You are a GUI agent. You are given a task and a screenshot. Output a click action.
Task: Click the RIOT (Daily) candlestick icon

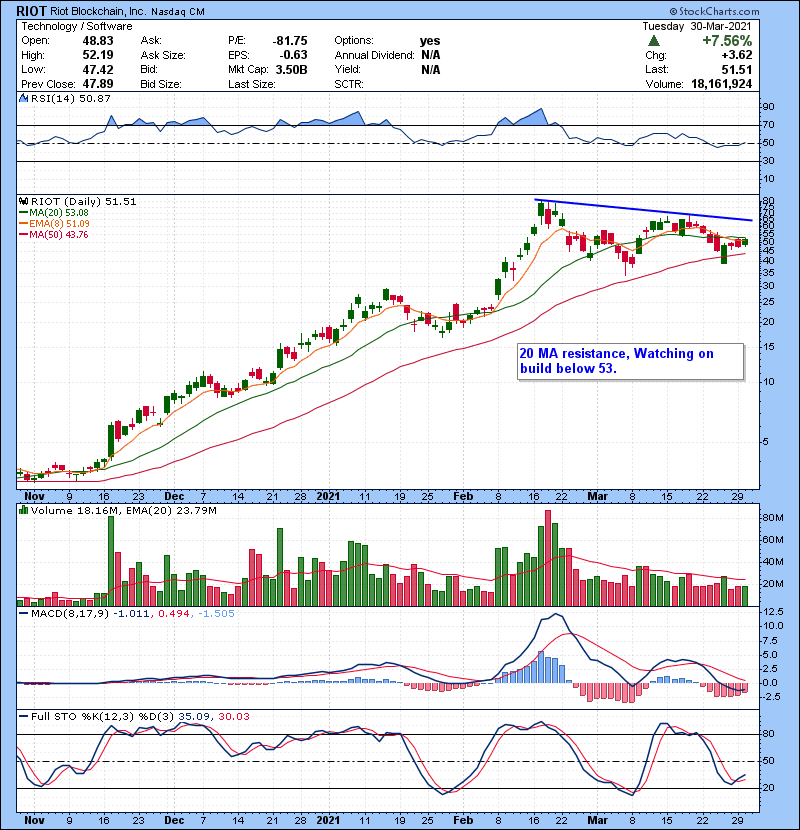23,201
